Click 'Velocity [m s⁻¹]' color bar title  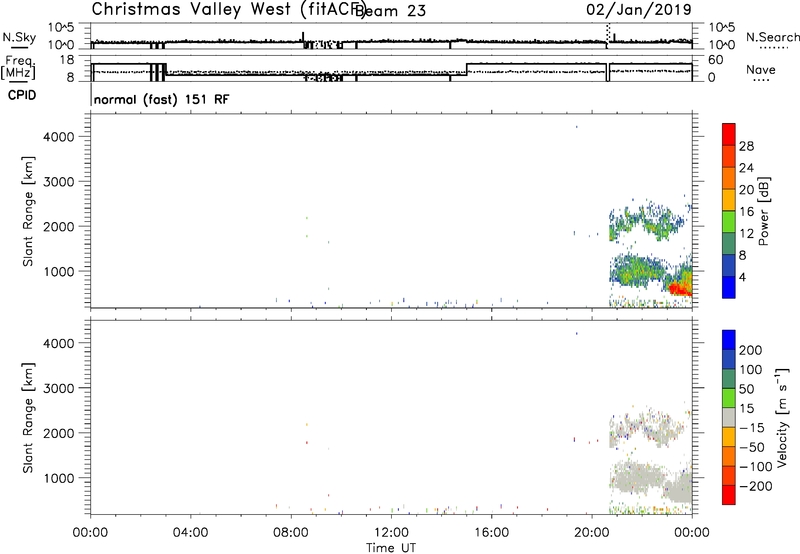tap(782, 418)
